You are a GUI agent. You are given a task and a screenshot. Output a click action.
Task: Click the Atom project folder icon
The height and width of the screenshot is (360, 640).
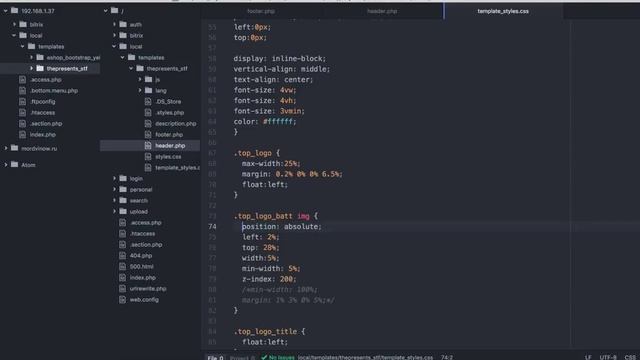(15, 164)
